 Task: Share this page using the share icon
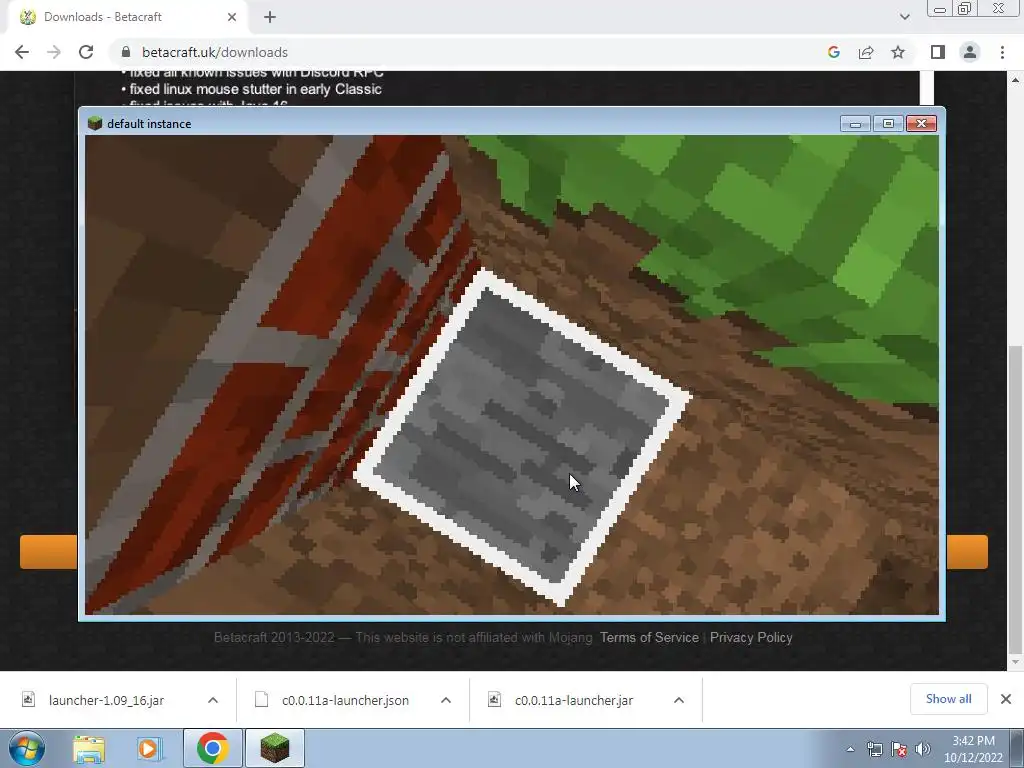click(866, 52)
